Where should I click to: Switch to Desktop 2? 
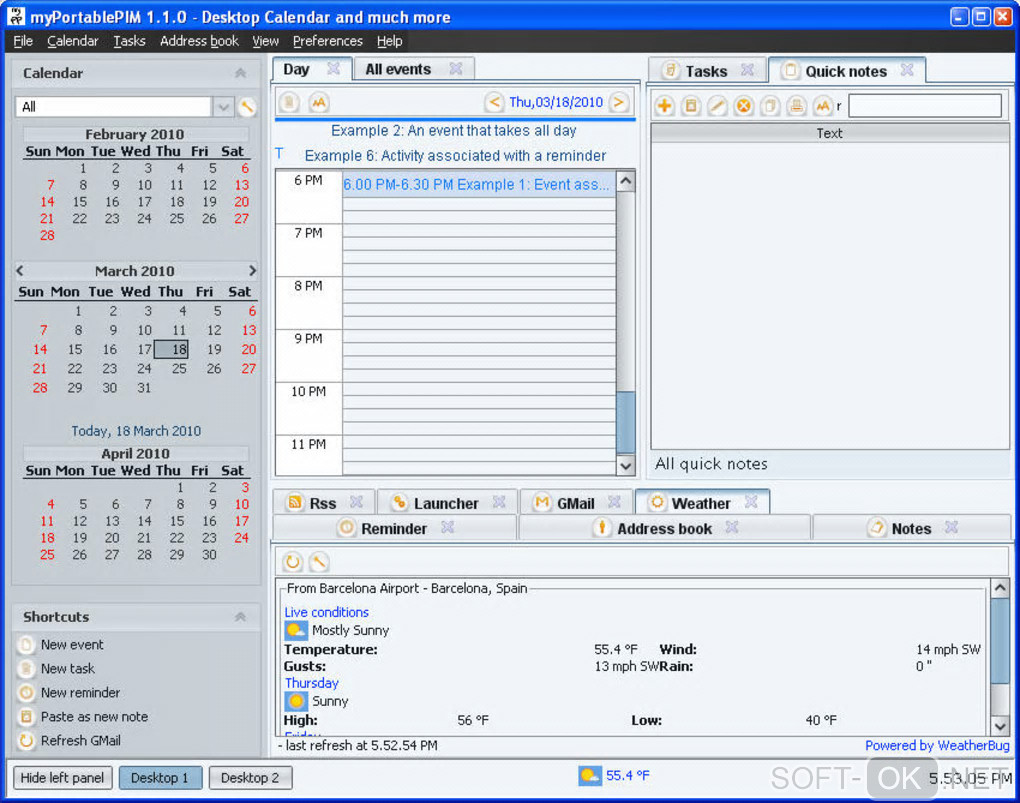click(x=250, y=778)
